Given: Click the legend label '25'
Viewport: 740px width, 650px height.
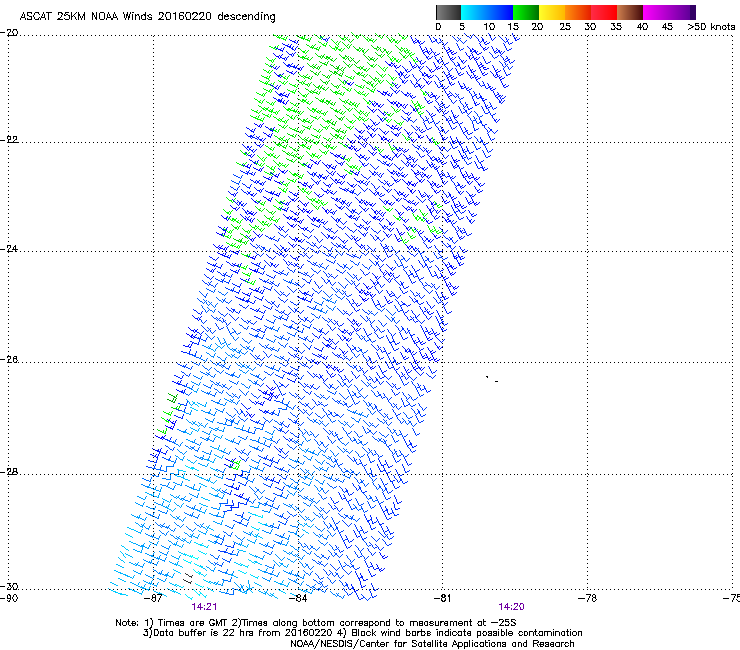Looking at the screenshot, I should [x=565, y=26].
